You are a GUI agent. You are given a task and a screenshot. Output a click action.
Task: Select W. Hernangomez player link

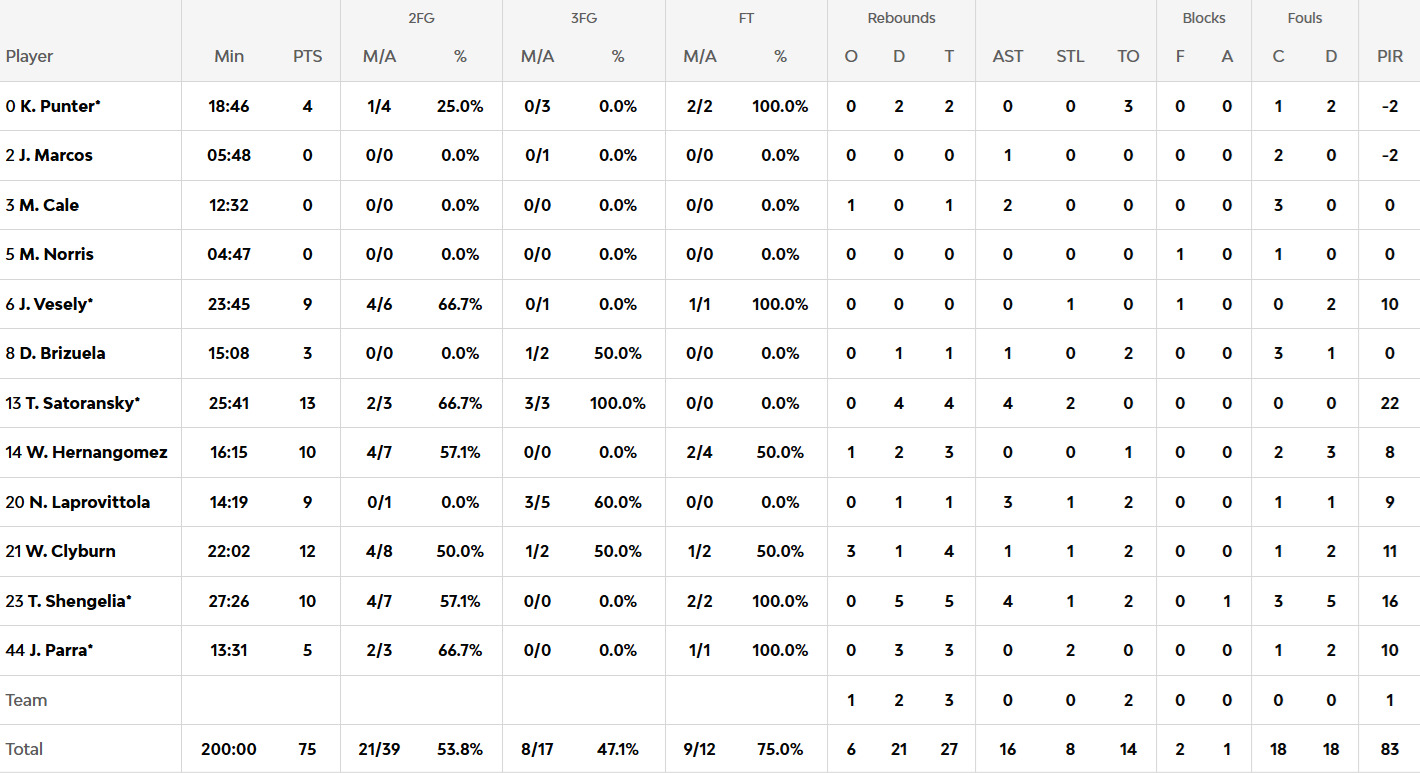tap(96, 452)
